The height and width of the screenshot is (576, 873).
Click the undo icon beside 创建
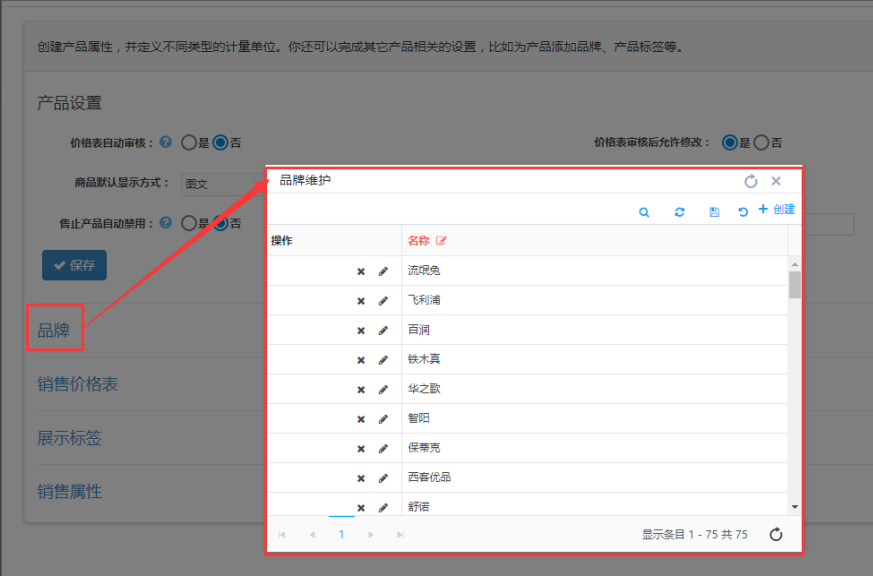tap(742, 212)
